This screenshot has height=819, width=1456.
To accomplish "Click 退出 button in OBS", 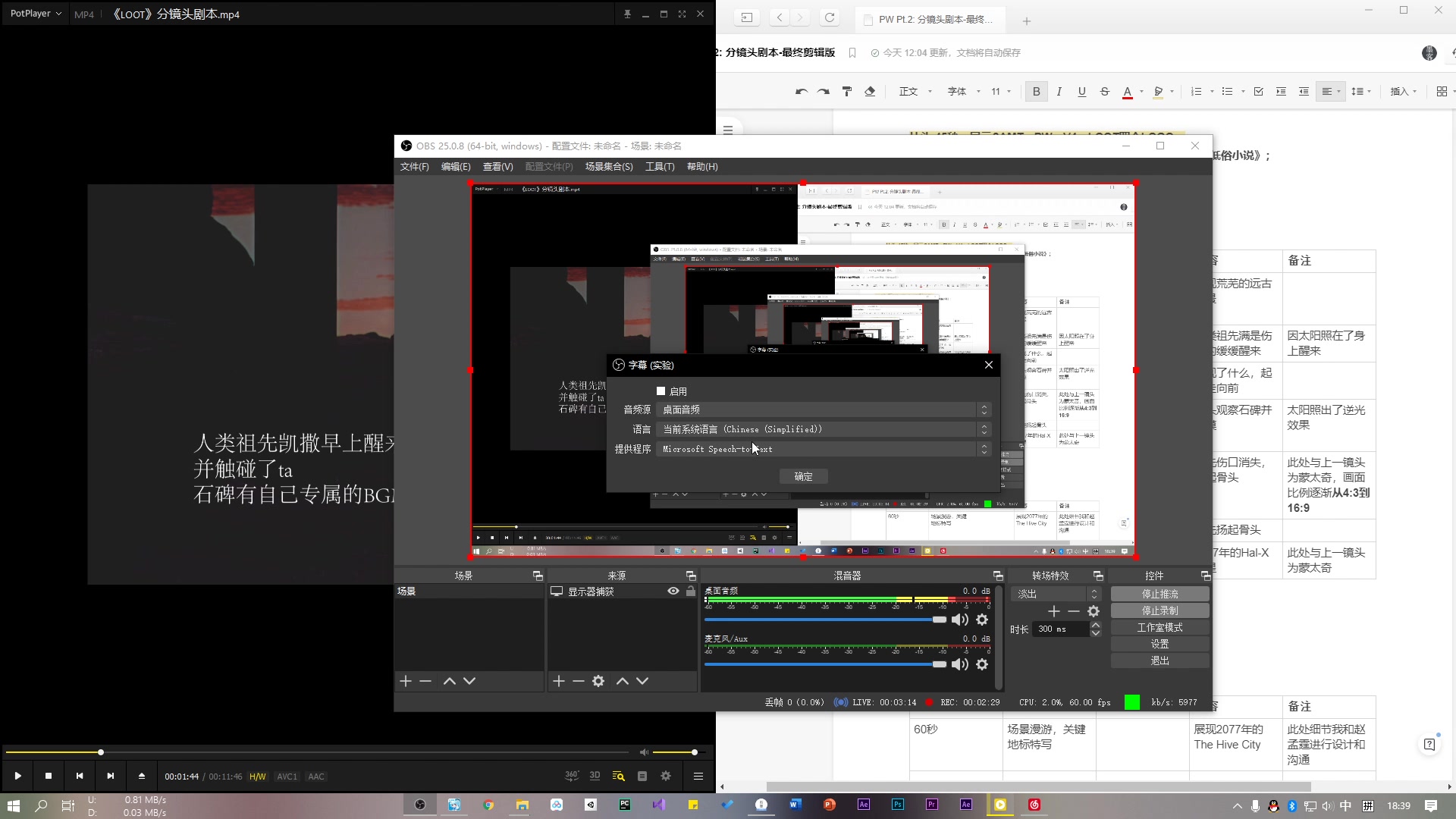I will point(1159,661).
